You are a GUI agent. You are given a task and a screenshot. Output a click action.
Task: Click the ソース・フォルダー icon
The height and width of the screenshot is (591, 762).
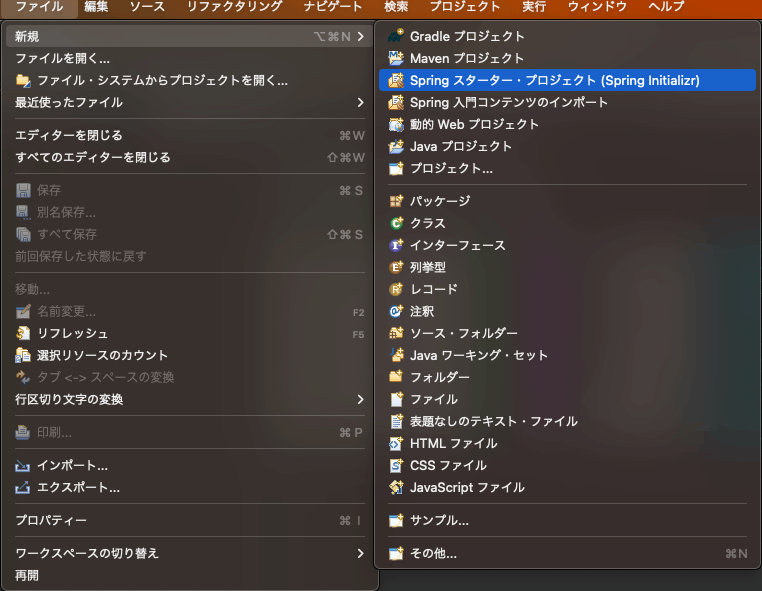396,333
